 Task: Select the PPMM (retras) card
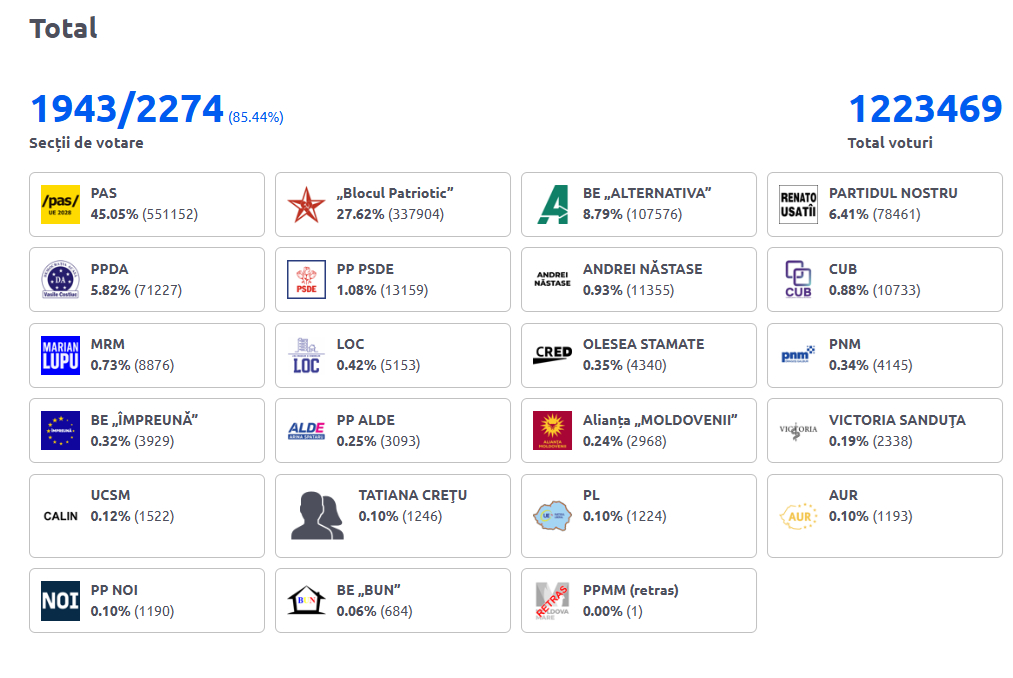[x=638, y=601]
